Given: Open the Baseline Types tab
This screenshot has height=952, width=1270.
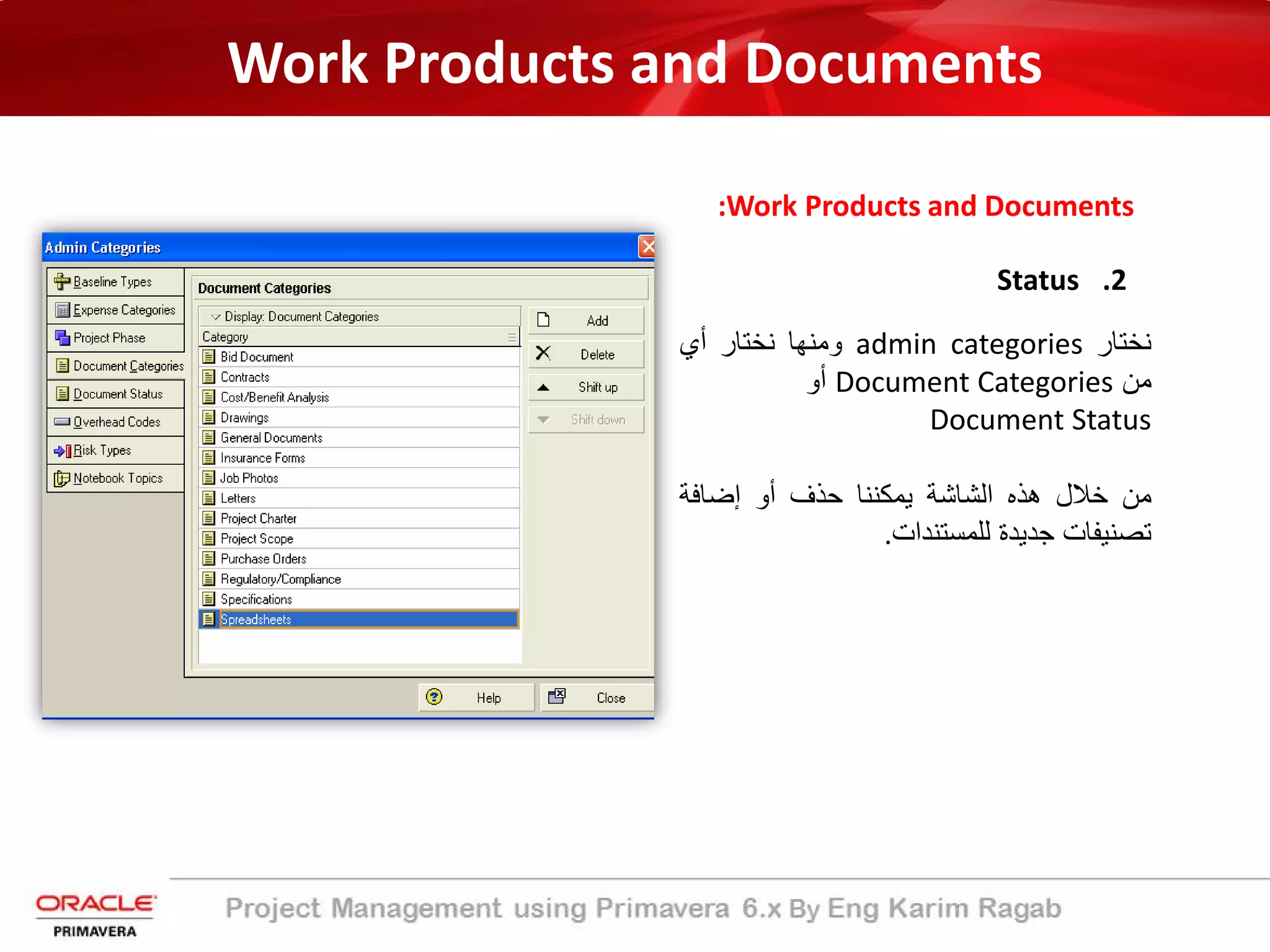Looking at the screenshot, I should click(x=116, y=282).
